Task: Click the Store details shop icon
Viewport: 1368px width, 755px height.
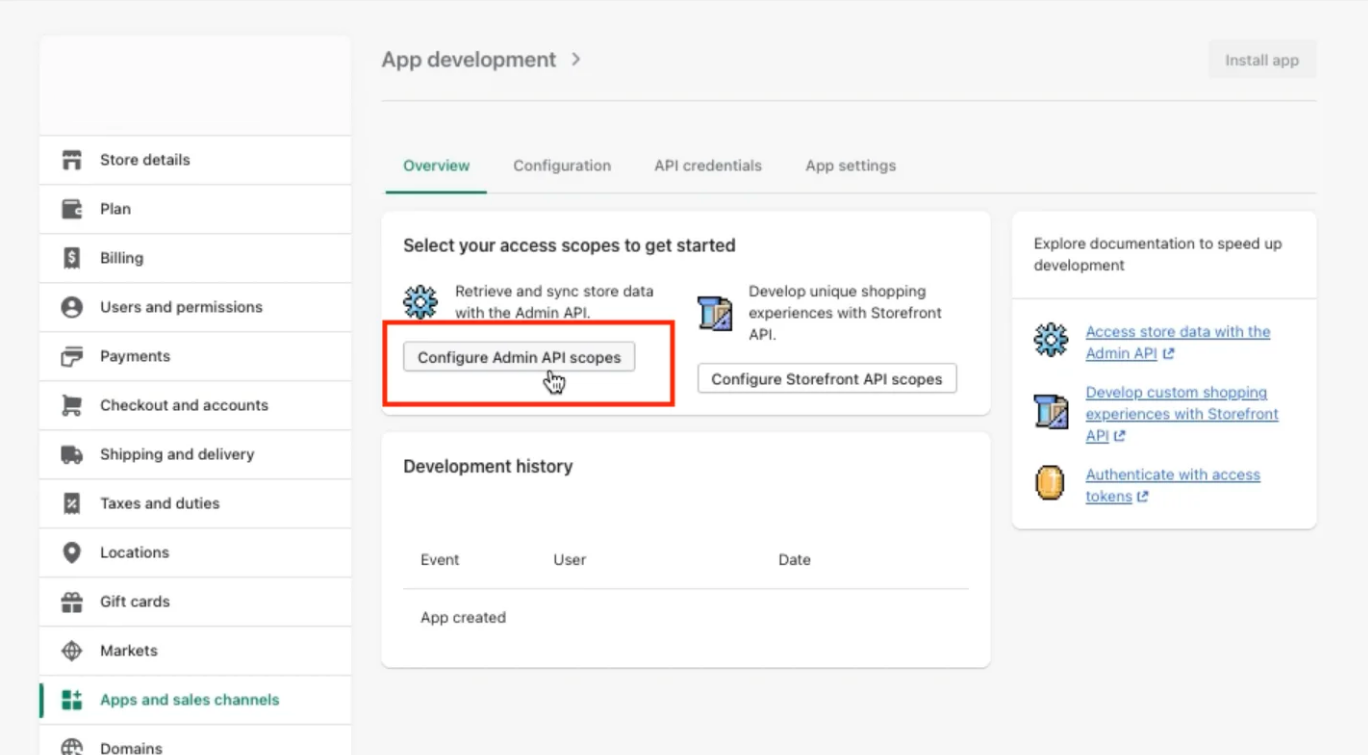Action: pos(72,160)
